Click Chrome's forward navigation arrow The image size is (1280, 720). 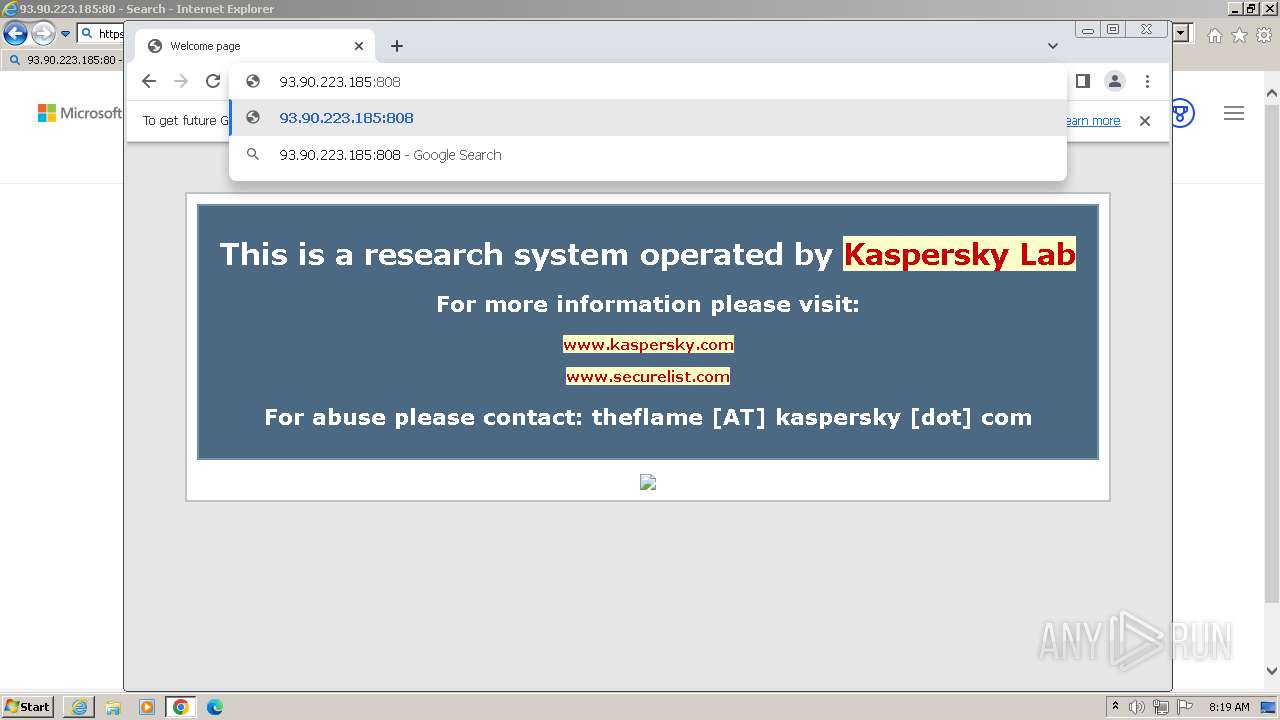click(181, 82)
